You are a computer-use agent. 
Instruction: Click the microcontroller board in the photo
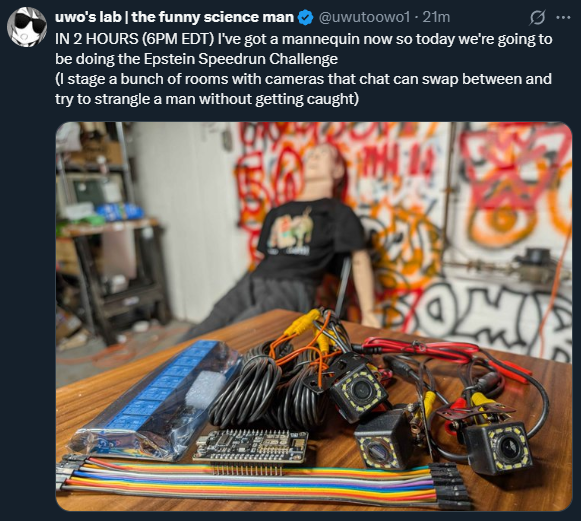point(250,448)
